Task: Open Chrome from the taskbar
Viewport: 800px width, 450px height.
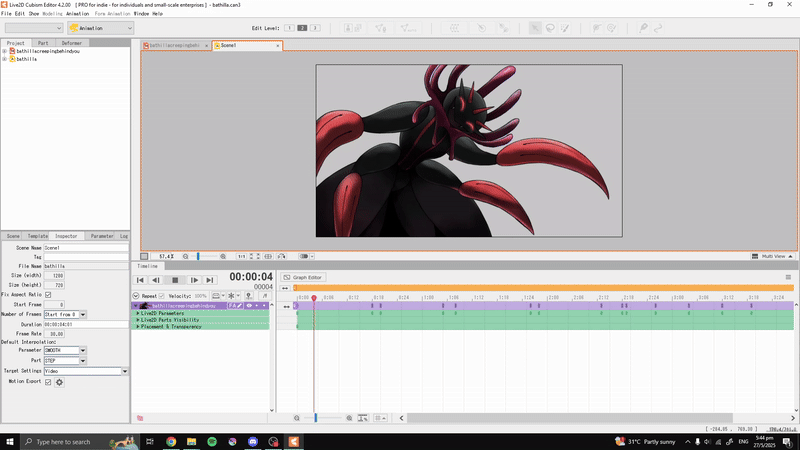Action: pyautogui.click(x=171, y=442)
